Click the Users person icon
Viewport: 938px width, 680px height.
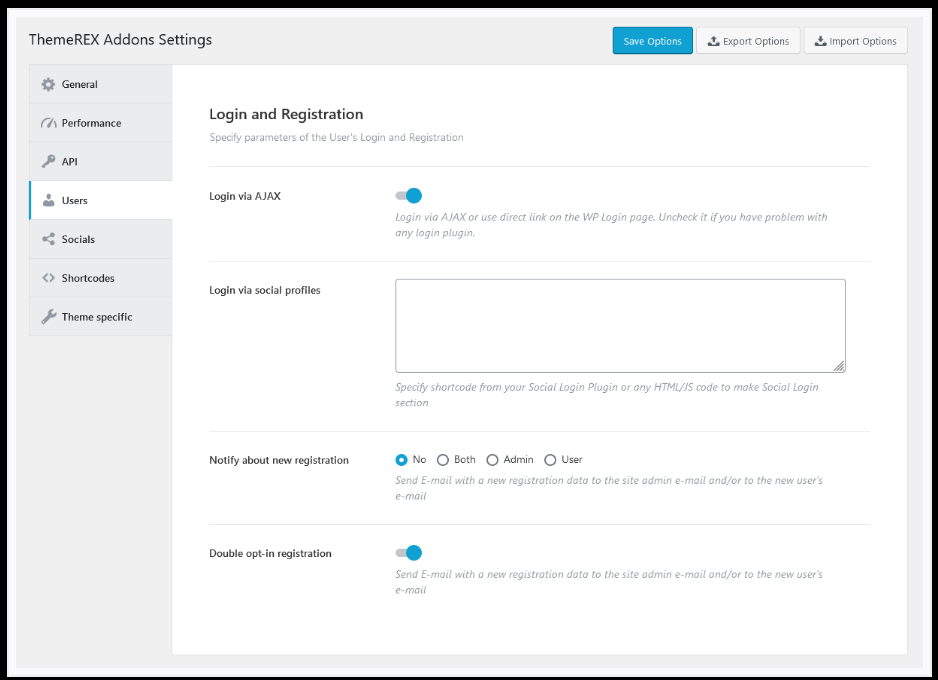48,200
